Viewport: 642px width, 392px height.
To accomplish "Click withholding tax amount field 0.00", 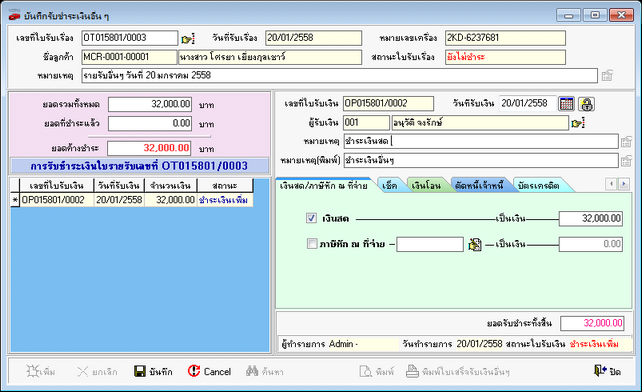I will click(x=591, y=245).
